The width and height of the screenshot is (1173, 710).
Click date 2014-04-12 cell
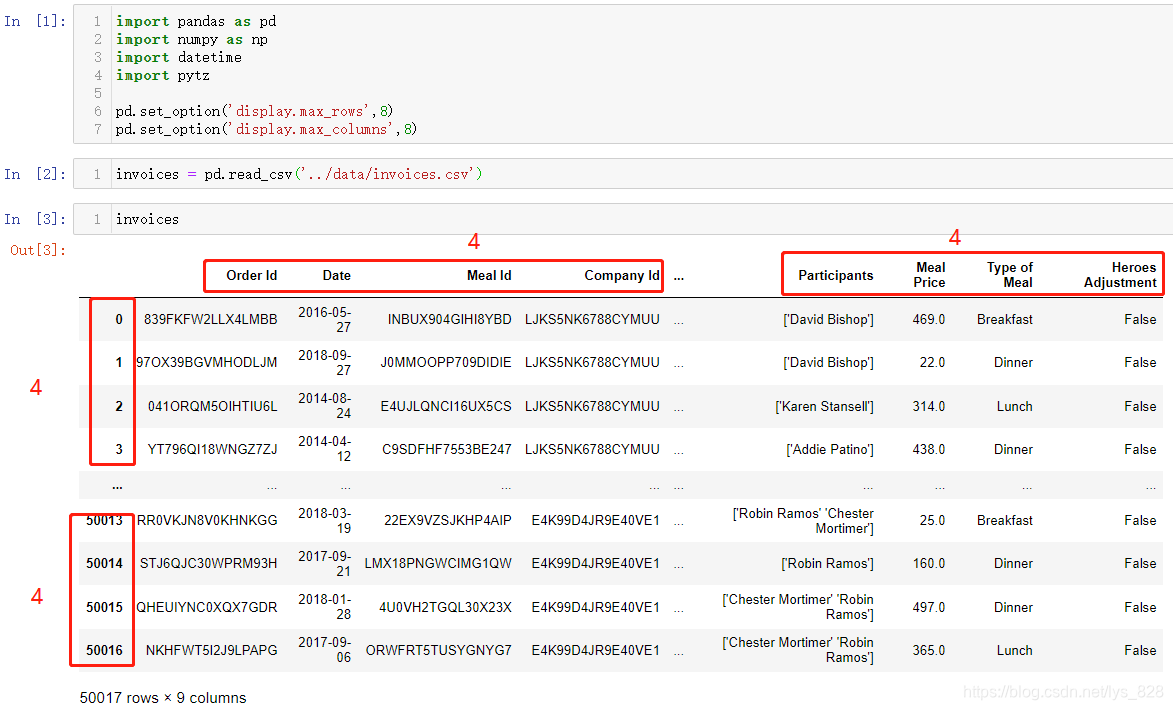pos(325,448)
